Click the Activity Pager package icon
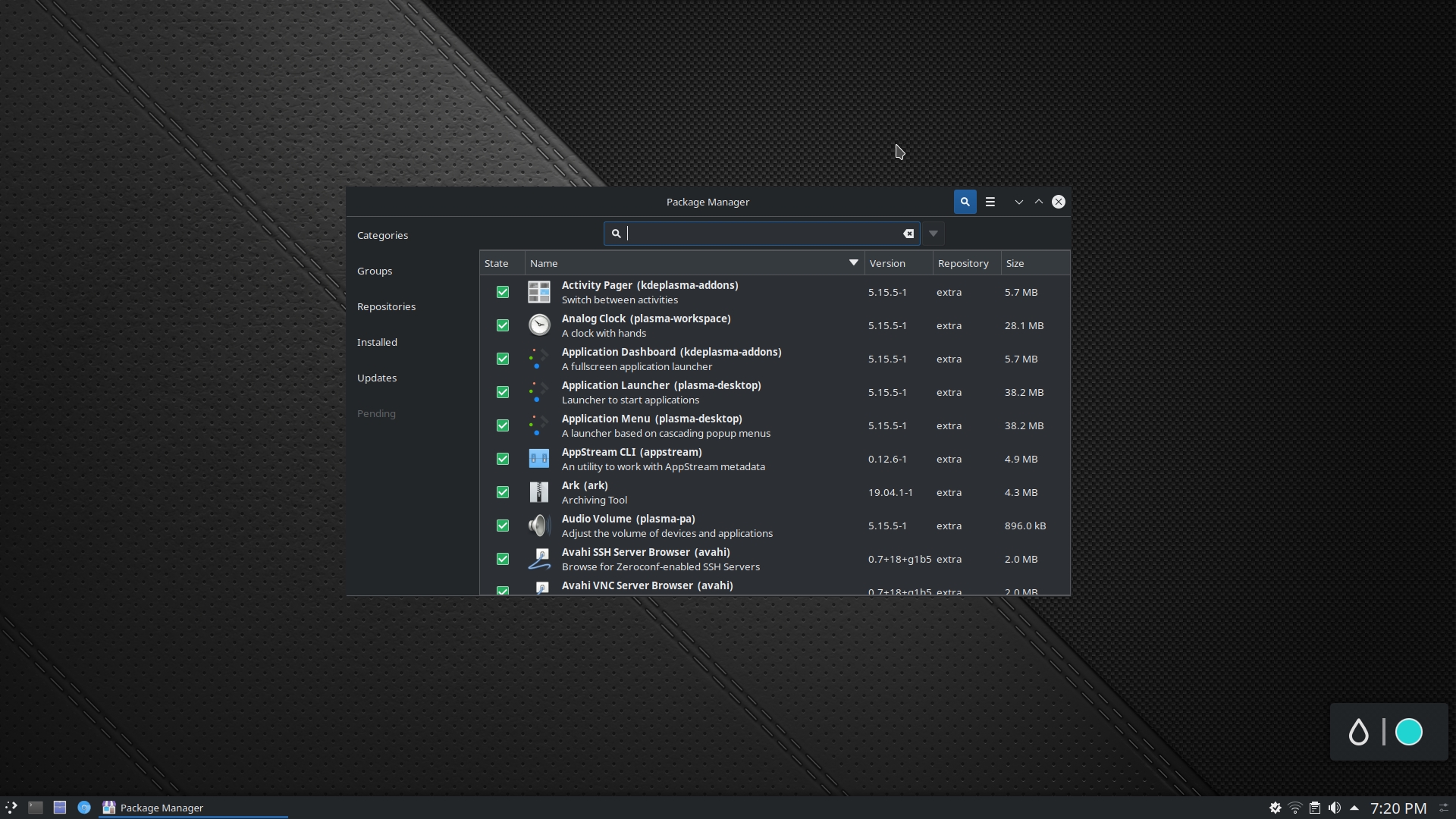Viewport: 1456px width, 819px height. [x=539, y=292]
